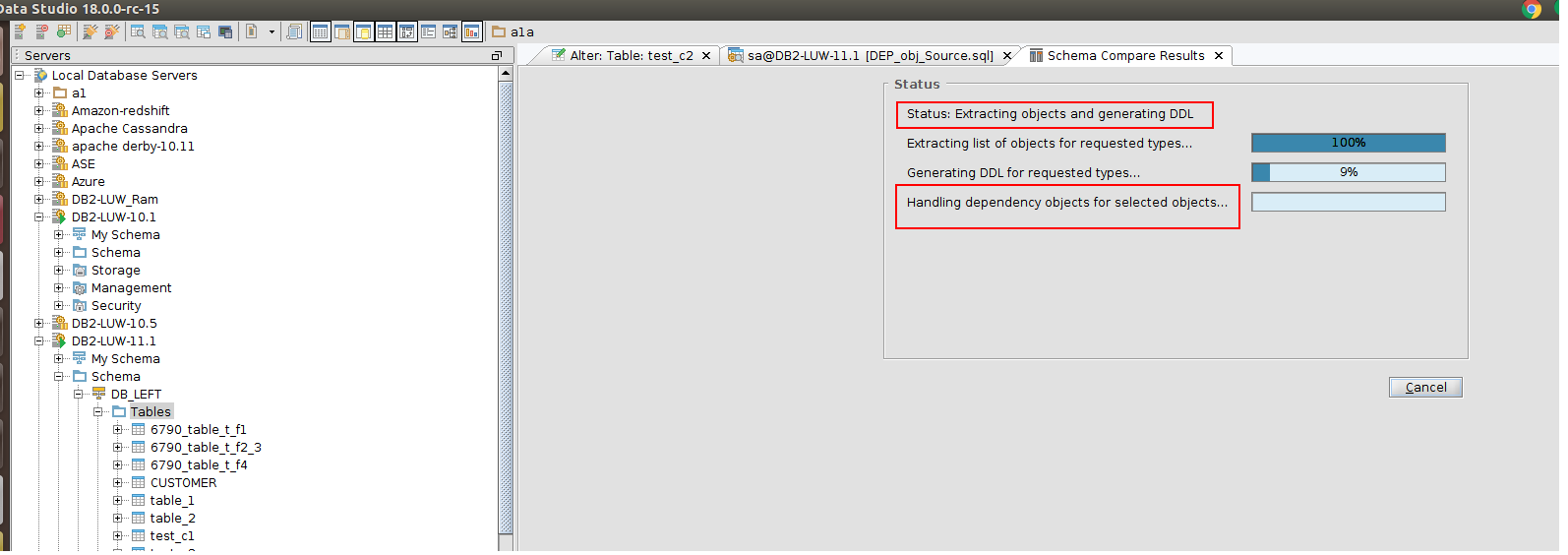
Task: Click the "Status: Extracting objects and generating DDL" text
Action: [1050, 114]
